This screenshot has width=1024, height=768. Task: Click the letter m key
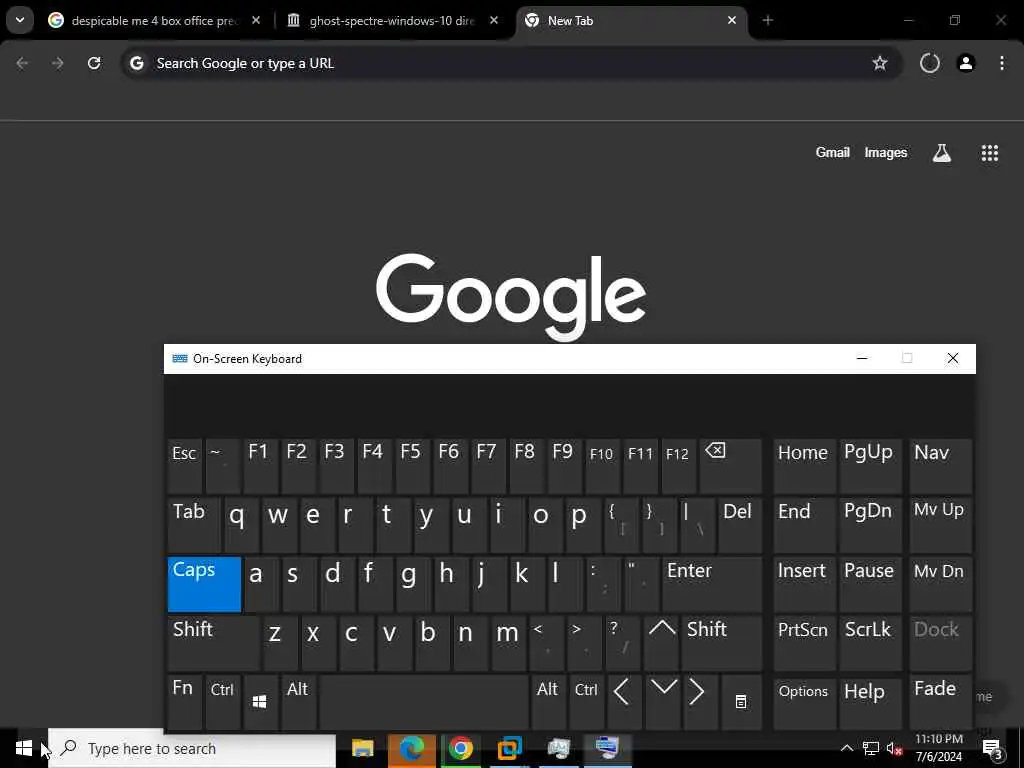point(508,643)
